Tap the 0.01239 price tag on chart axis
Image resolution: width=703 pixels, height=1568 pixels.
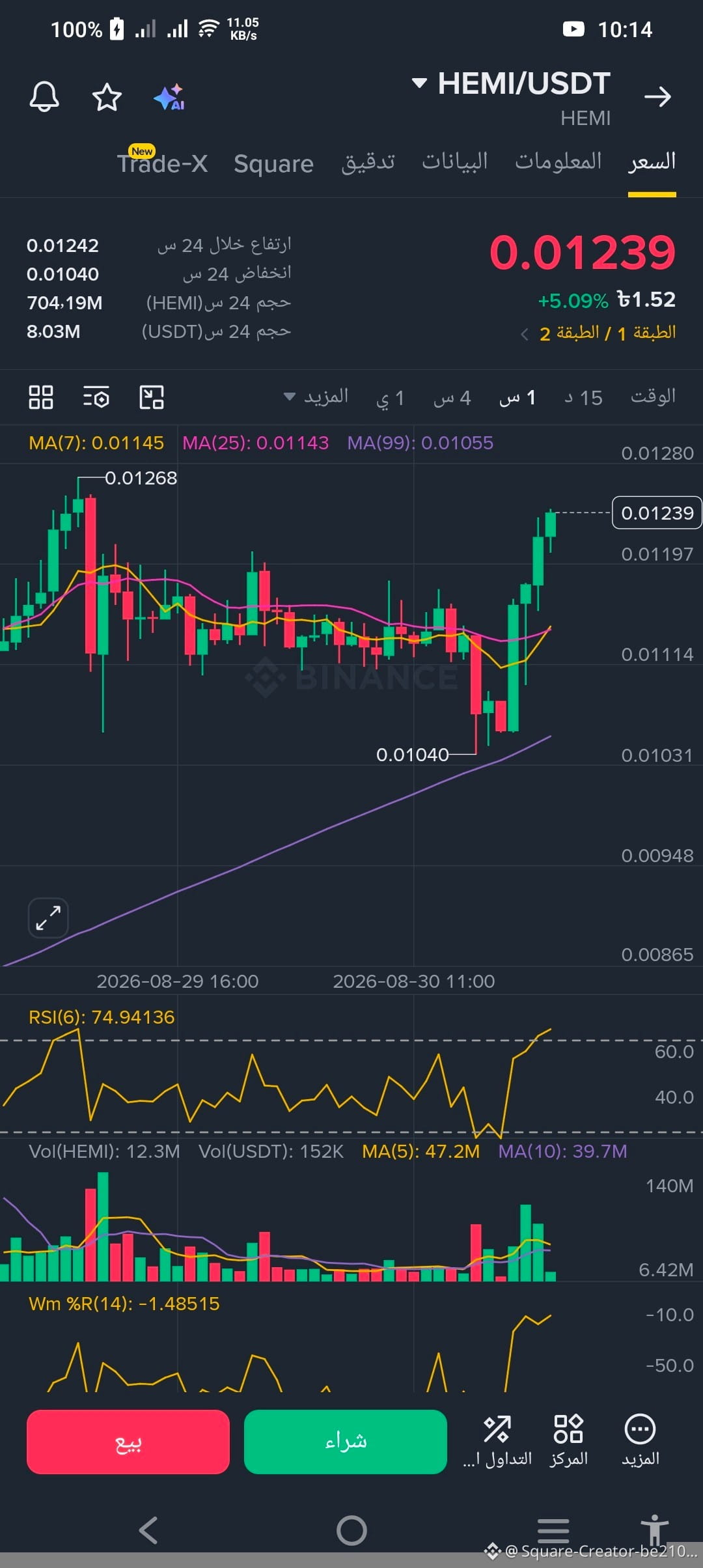[x=657, y=513]
